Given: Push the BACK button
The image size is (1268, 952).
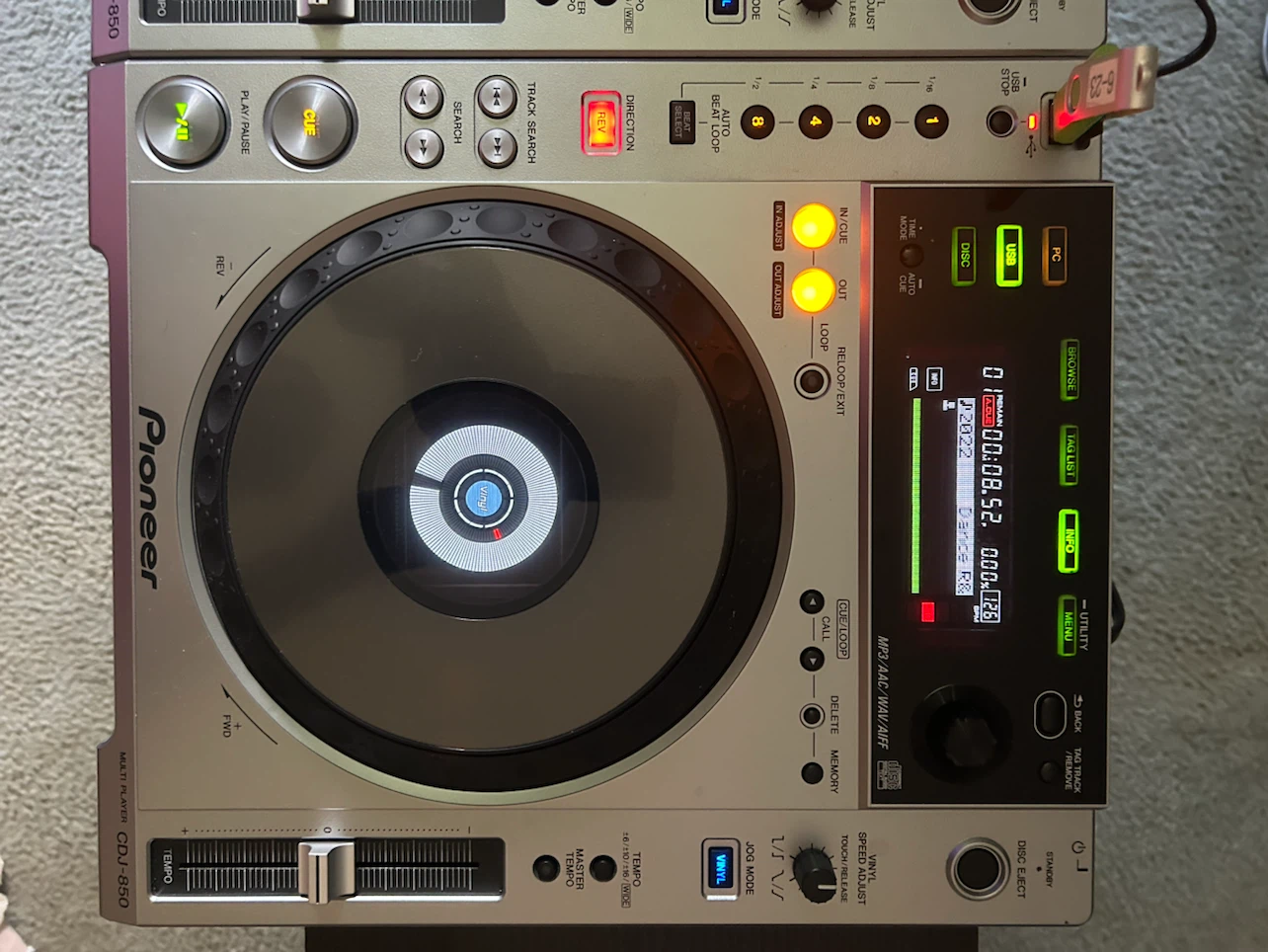Looking at the screenshot, I should [1050, 715].
